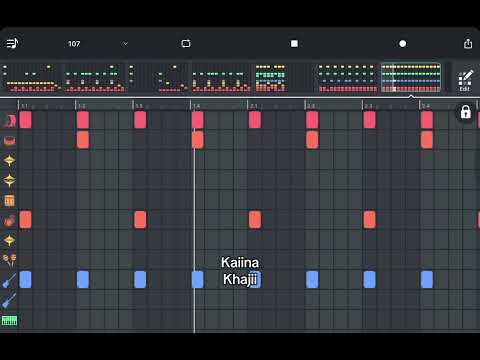The height and width of the screenshot is (360, 480).
Task: Select the green keyboard row icon
Action: 9,321
